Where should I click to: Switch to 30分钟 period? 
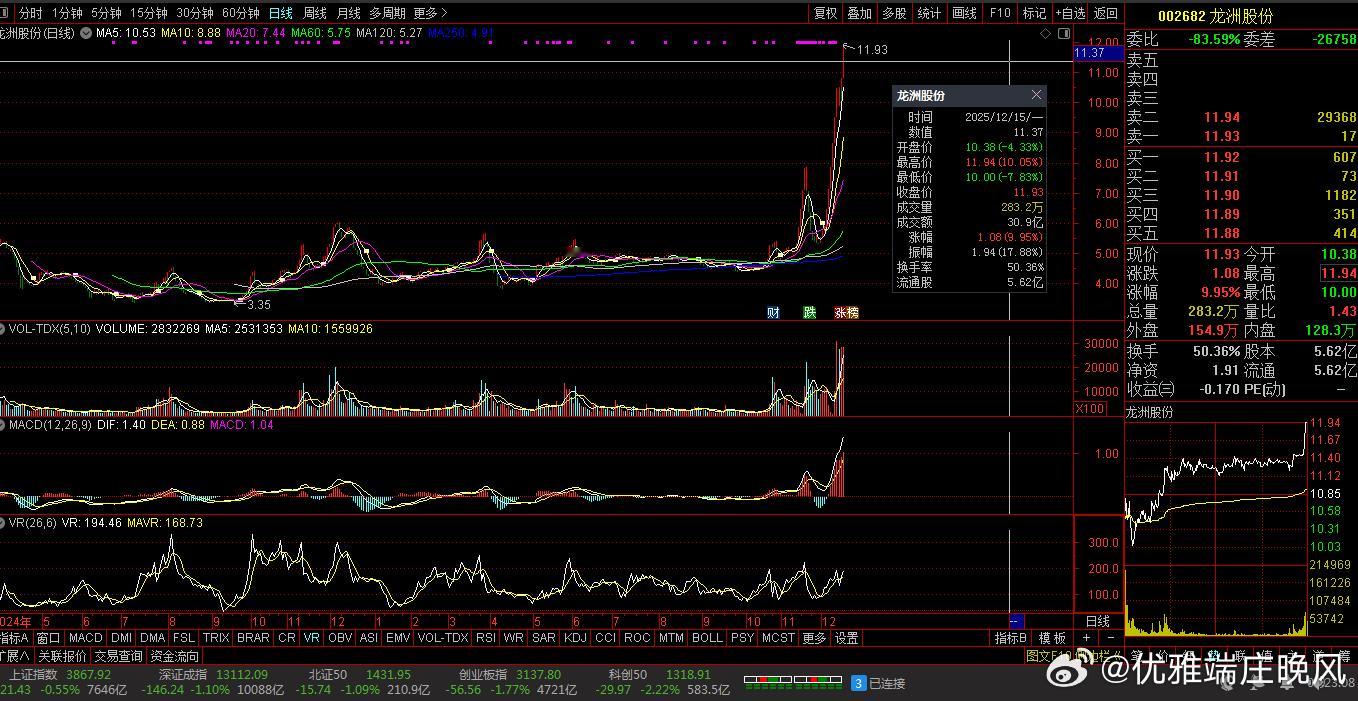coord(195,13)
